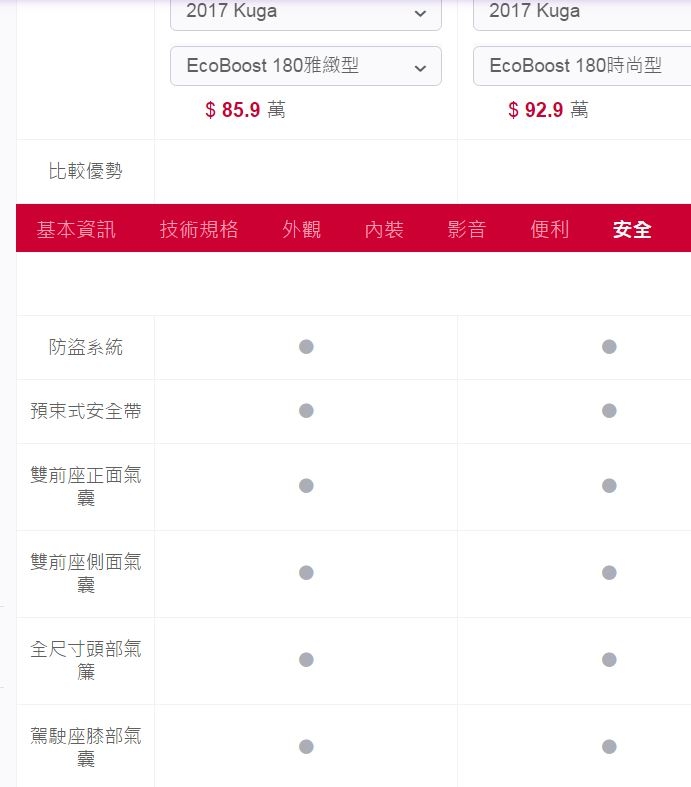The image size is (691, 787).
Task: Click the 雙前座正面氣囊 dot for 時尚型
Action: 609,486
